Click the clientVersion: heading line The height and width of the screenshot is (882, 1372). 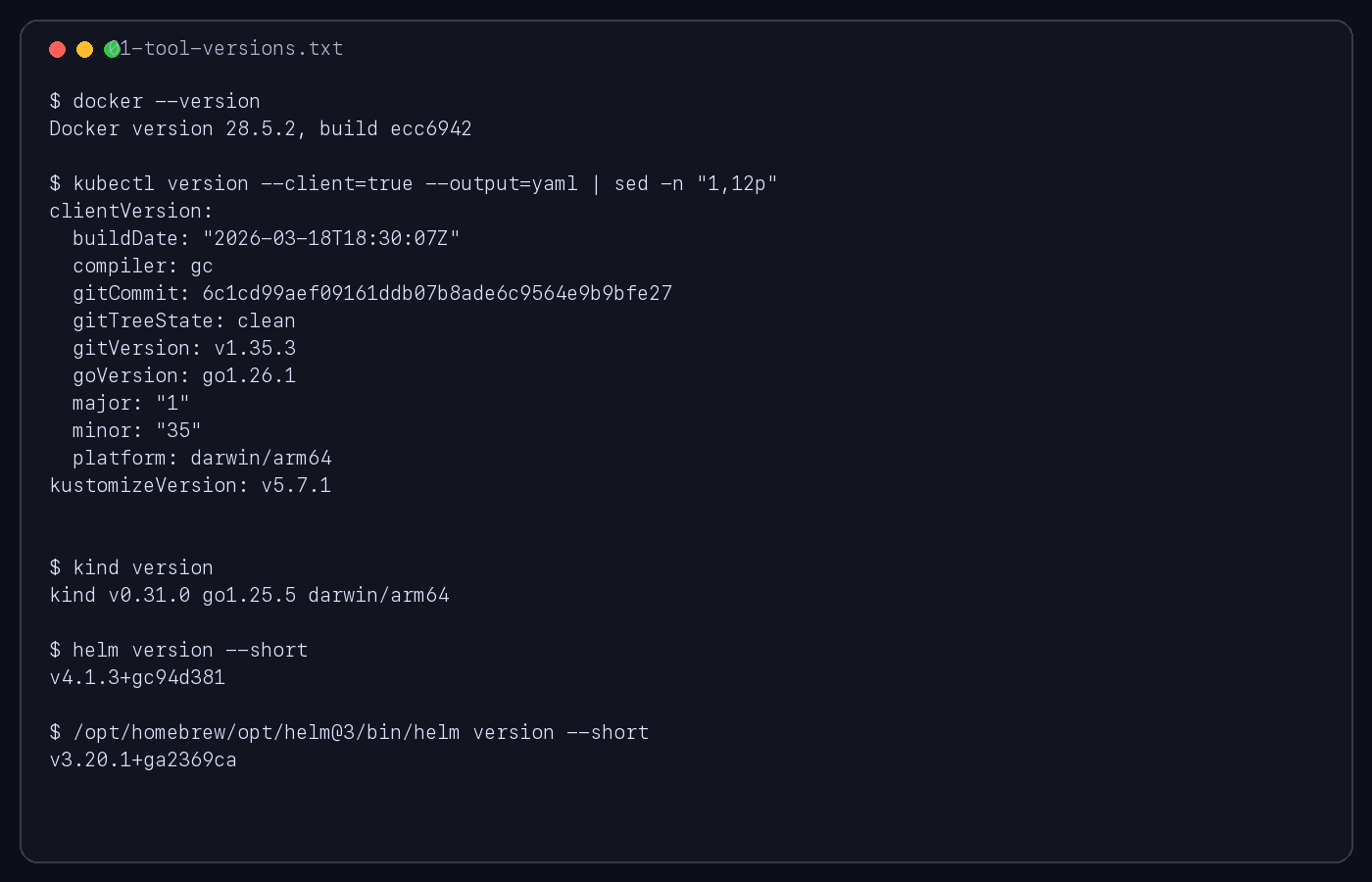click(x=130, y=211)
